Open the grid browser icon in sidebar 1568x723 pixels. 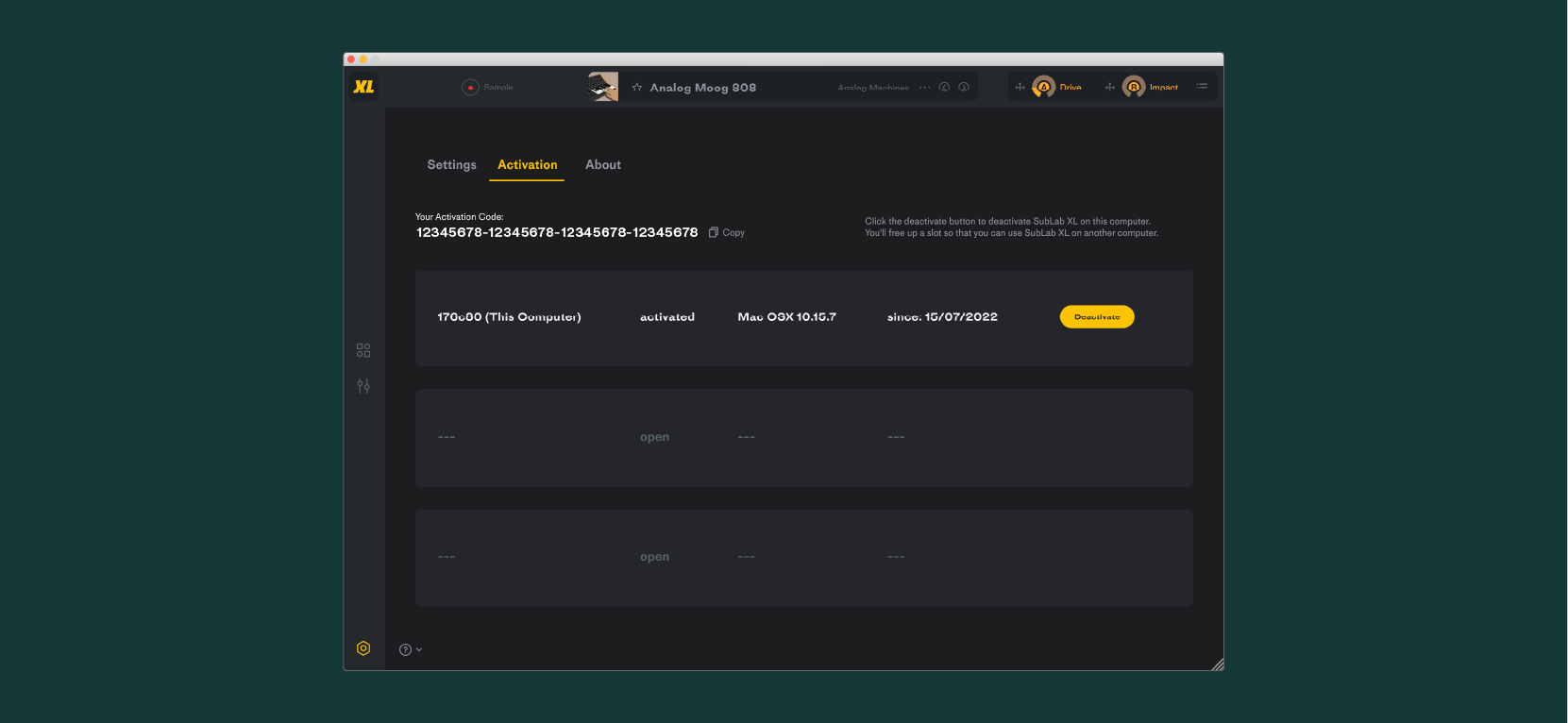click(363, 350)
